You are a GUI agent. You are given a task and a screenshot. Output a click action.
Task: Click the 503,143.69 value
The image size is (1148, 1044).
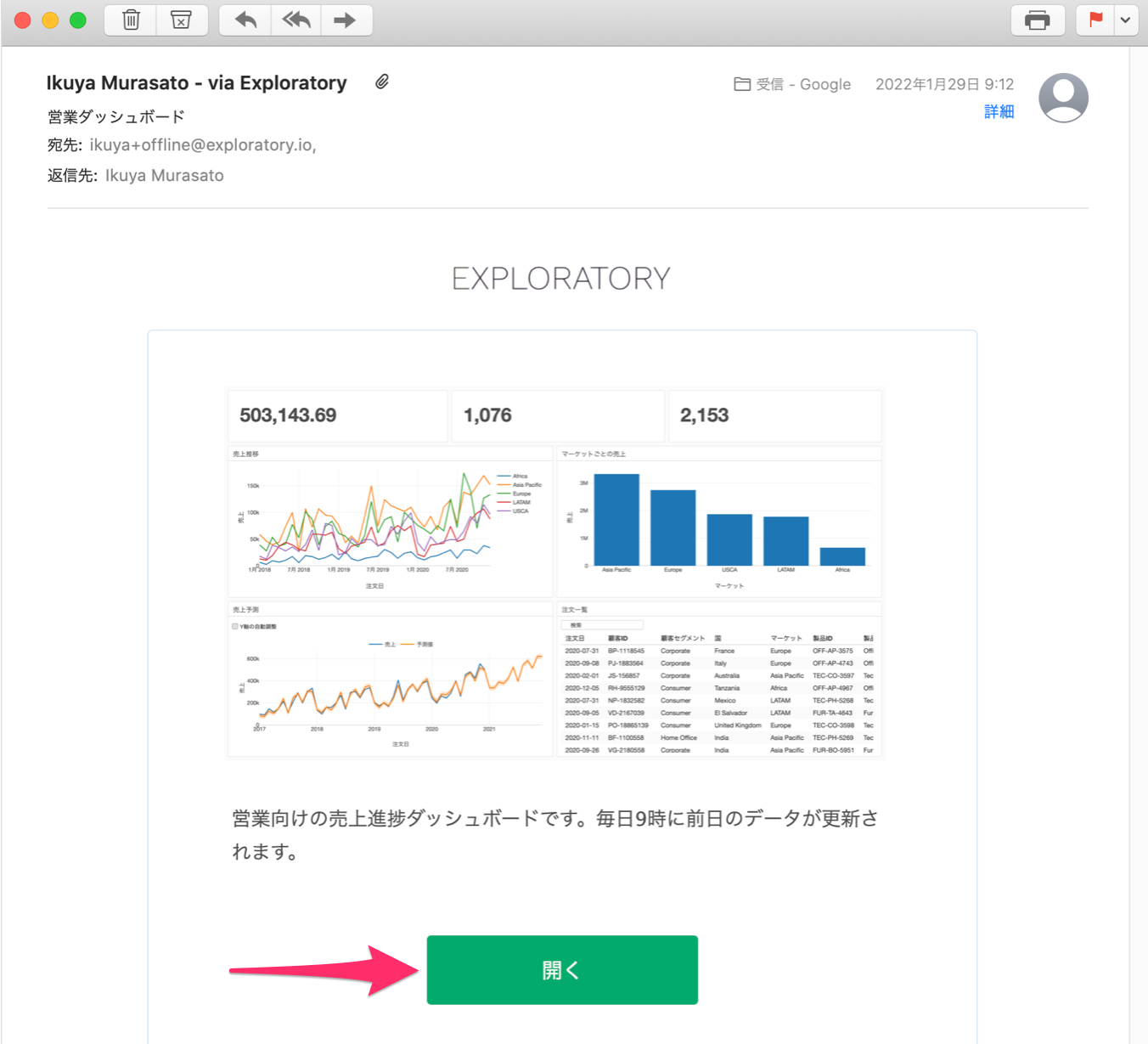(x=288, y=415)
